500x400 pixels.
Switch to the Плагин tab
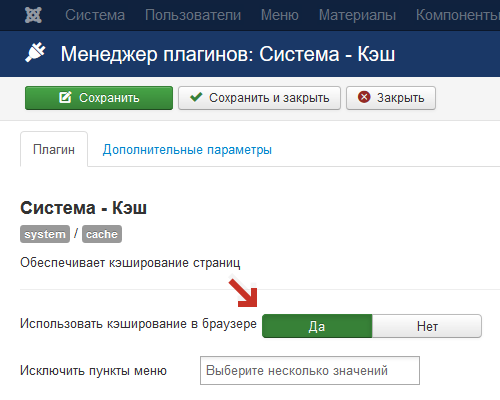(x=54, y=149)
